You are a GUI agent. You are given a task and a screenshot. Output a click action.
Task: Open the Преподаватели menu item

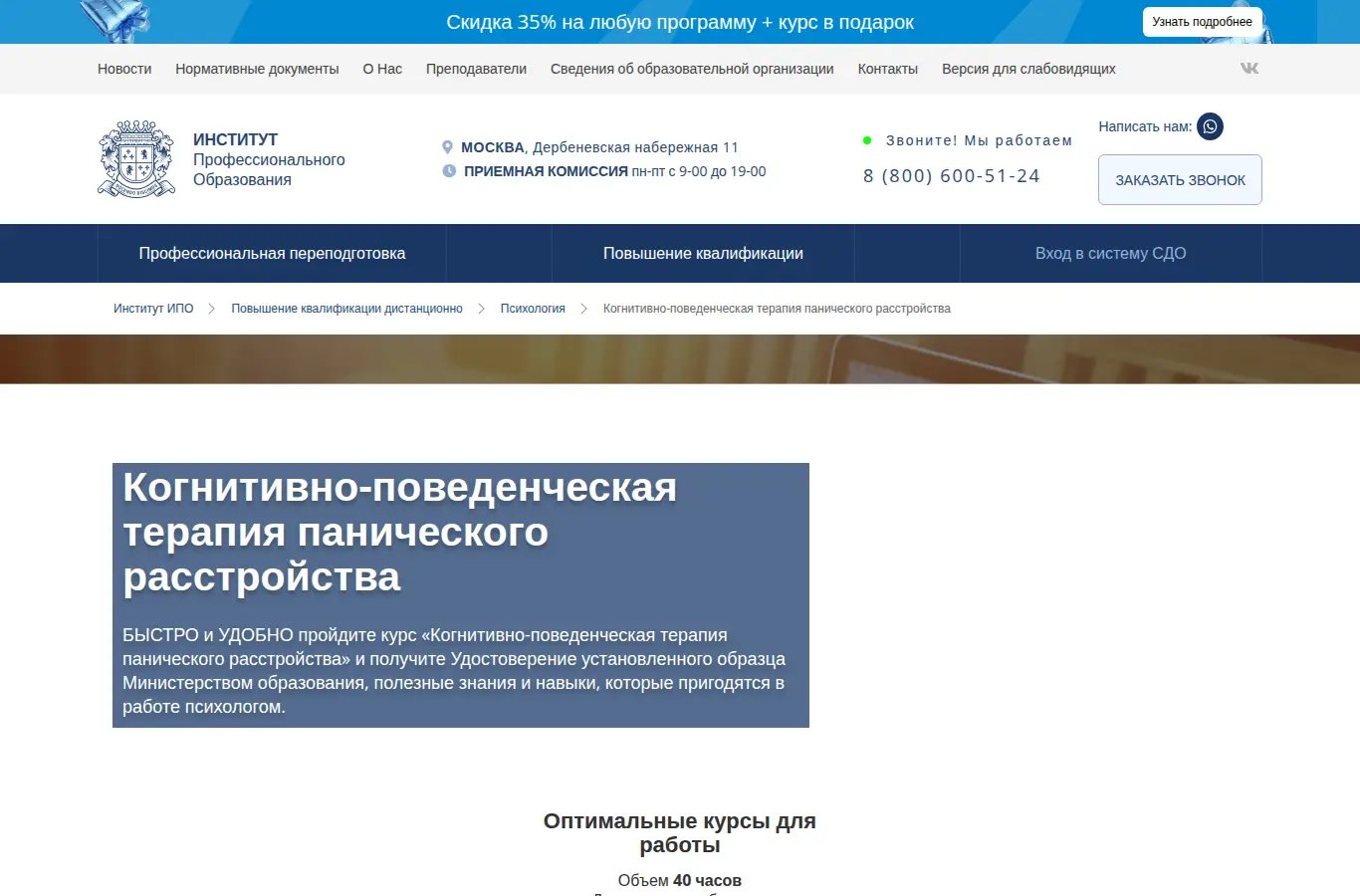click(476, 69)
